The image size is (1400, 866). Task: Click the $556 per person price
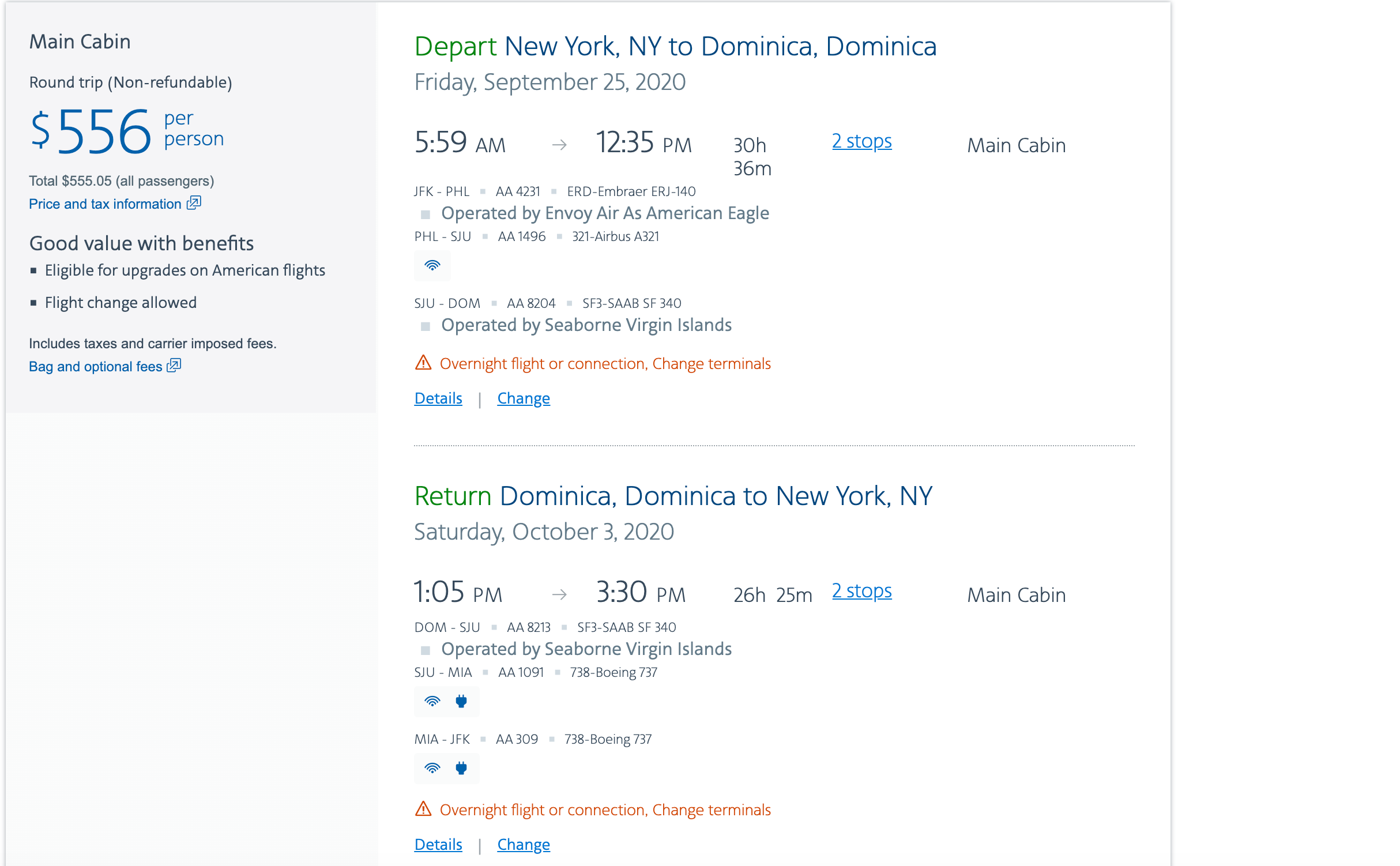click(x=104, y=131)
